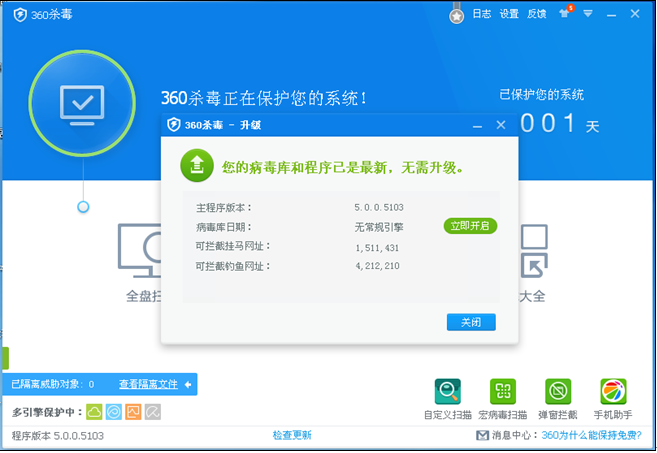Open 弹窗拦截 popup blocker
The width and height of the screenshot is (657, 453).
[x=558, y=399]
